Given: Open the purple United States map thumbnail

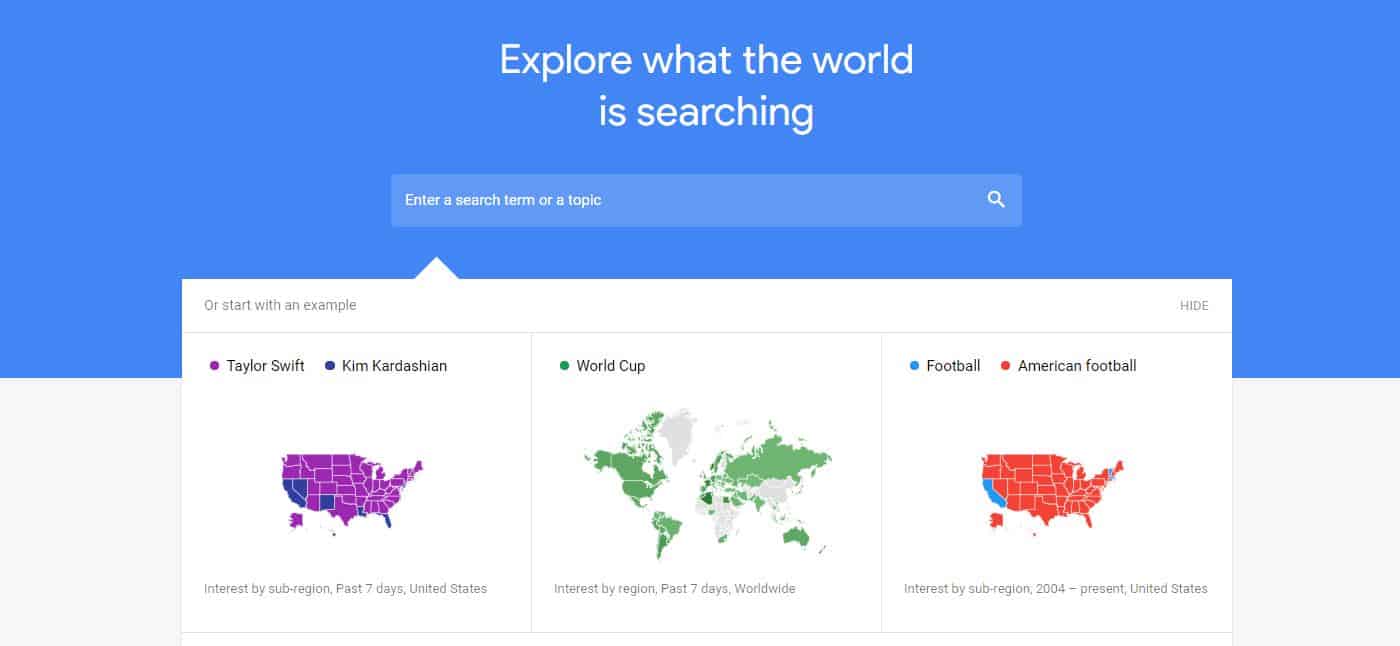Looking at the screenshot, I should point(352,493).
